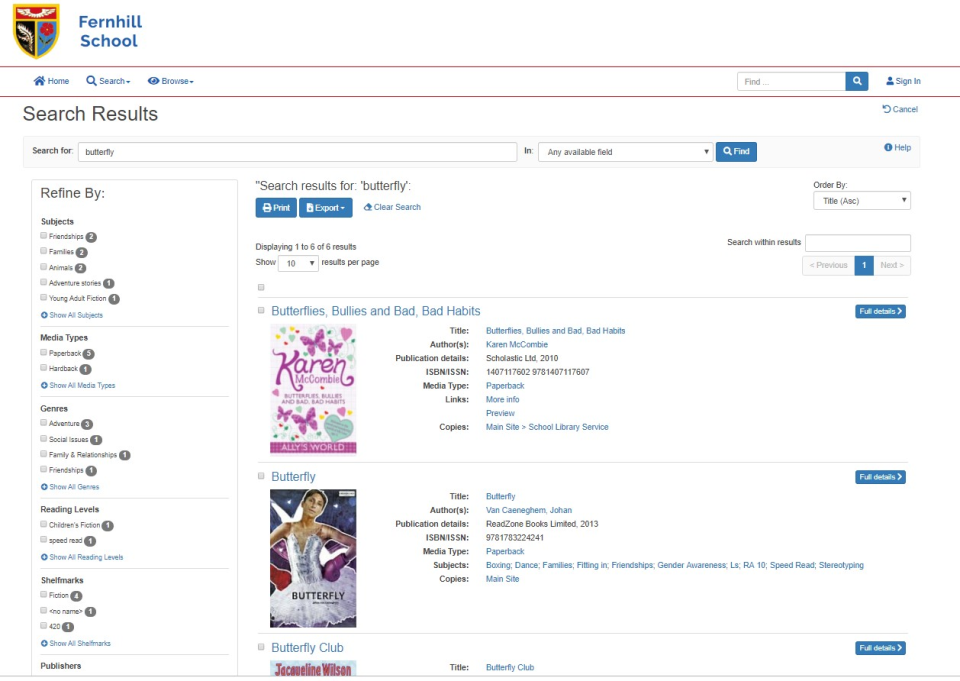Click the magnifying glass search icon
This screenshot has height=681, width=960.
tap(857, 81)
